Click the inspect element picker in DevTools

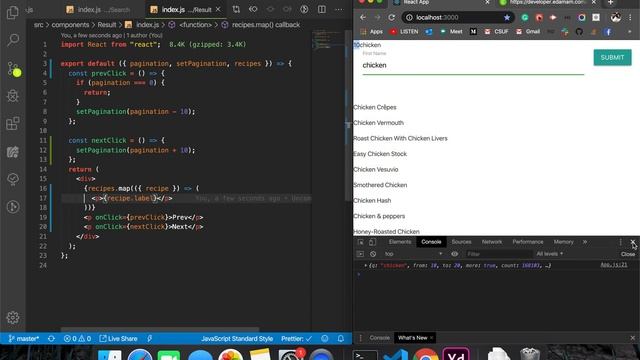point(360,242)
